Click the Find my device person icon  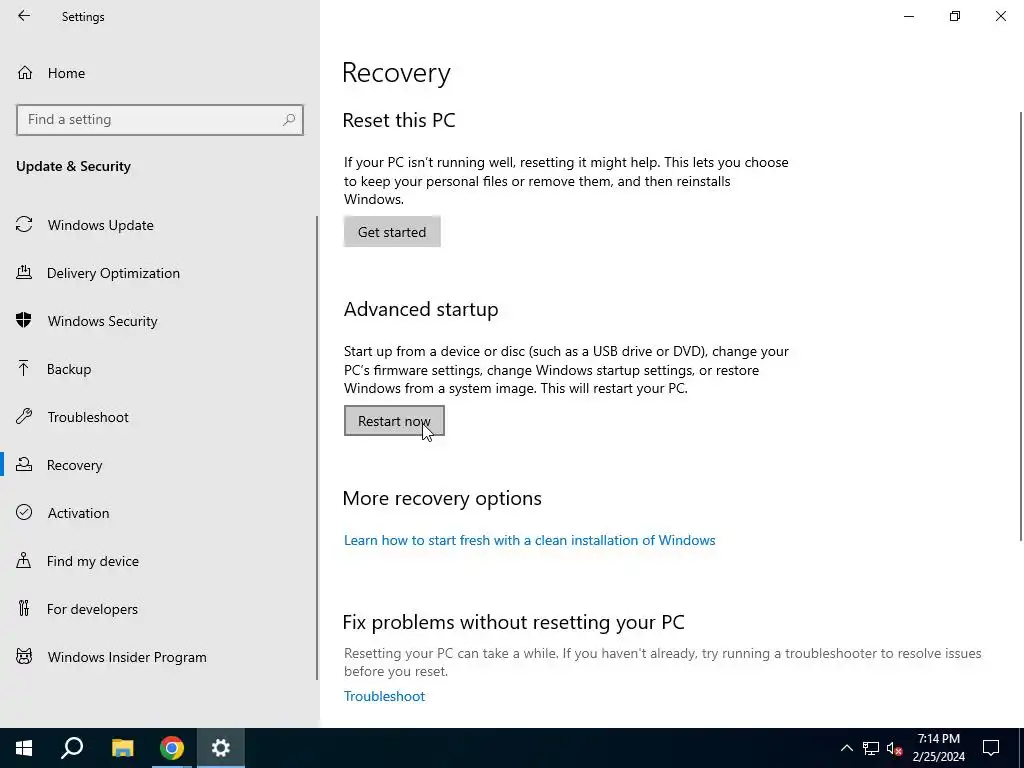[x=24, y=560]
